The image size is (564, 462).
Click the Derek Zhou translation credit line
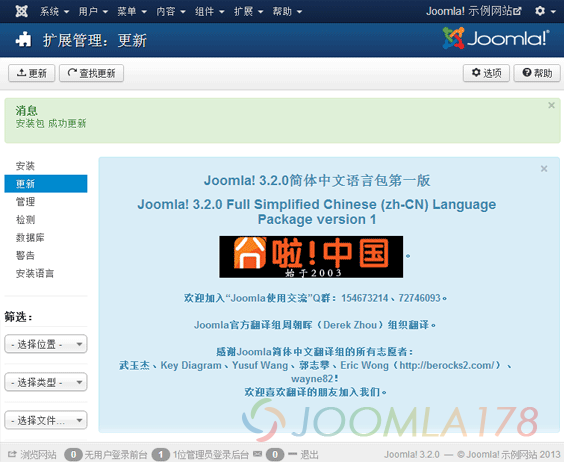315,325
